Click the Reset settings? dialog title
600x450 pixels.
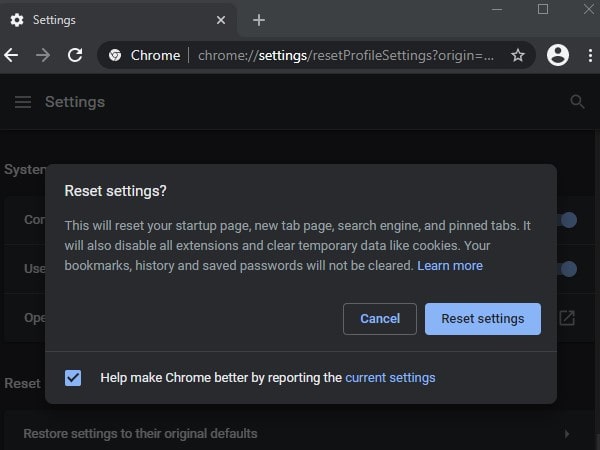[x=115, y=191]
